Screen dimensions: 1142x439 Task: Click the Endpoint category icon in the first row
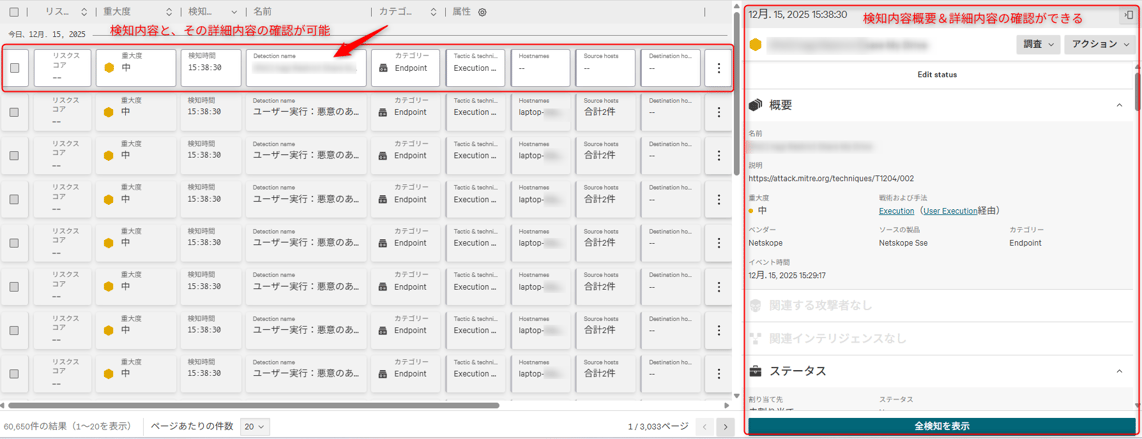click(x=383, y=68)
